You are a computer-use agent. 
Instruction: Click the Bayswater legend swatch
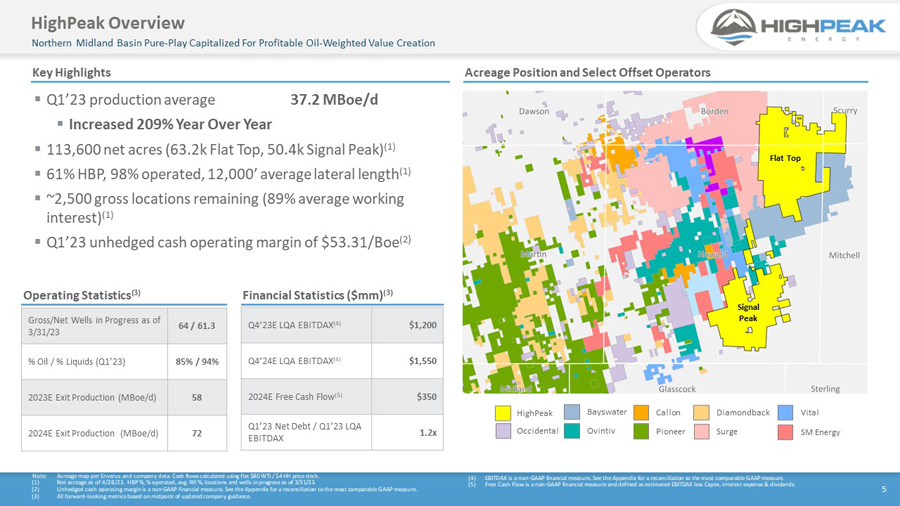pyautogui.click(x=572, y=412)
